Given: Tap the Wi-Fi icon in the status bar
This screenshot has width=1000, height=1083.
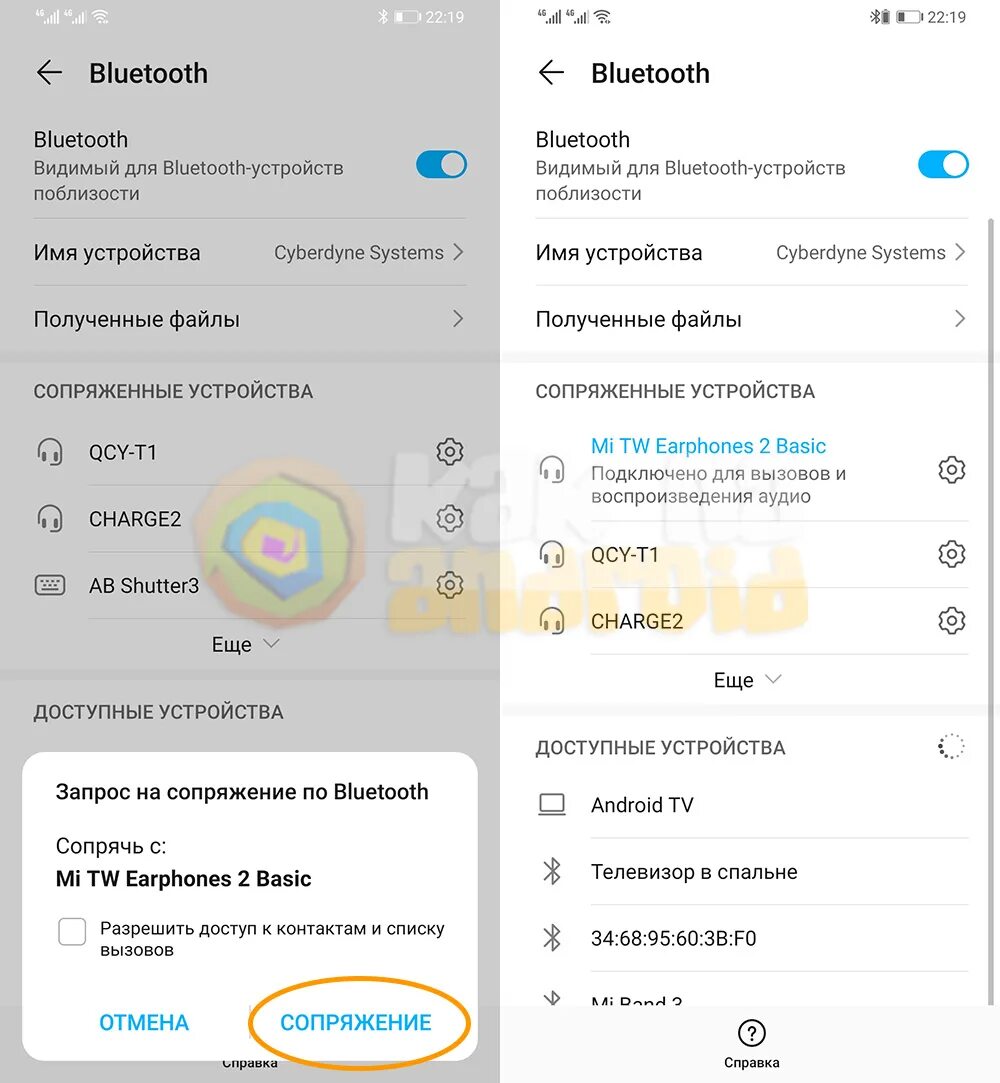Looking at the screenshot, I should tap(100, 15).
